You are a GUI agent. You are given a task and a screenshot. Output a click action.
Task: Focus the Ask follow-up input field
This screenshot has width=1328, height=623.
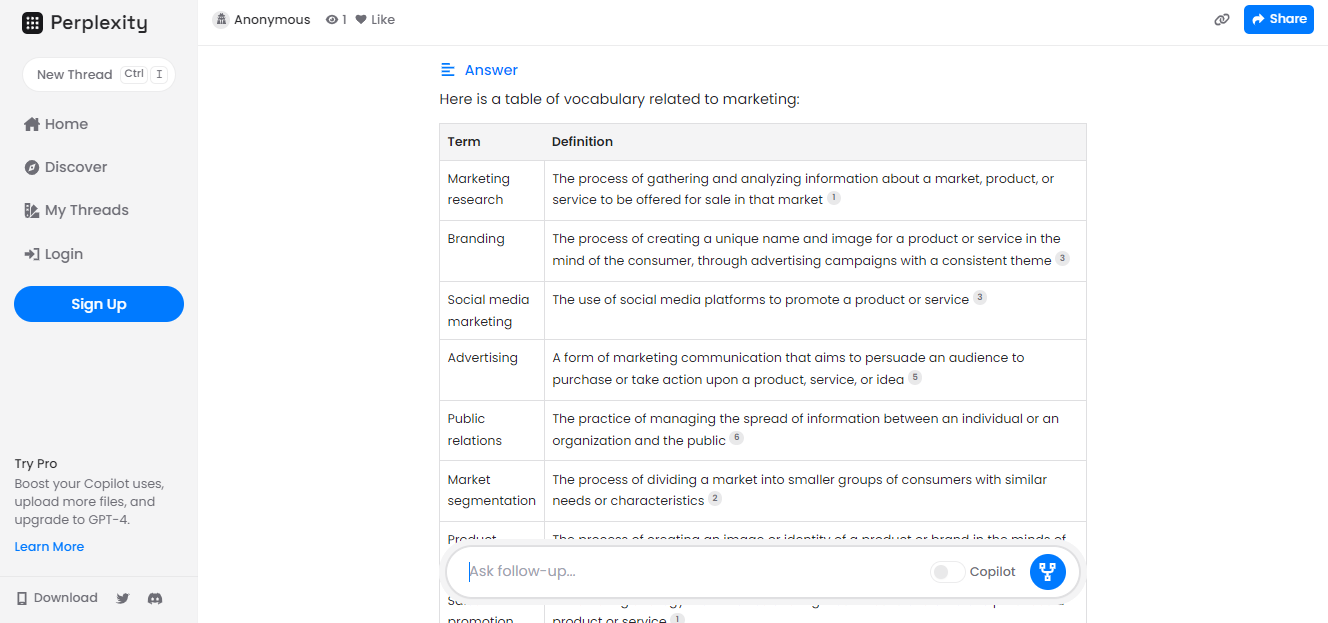point(690,572)
